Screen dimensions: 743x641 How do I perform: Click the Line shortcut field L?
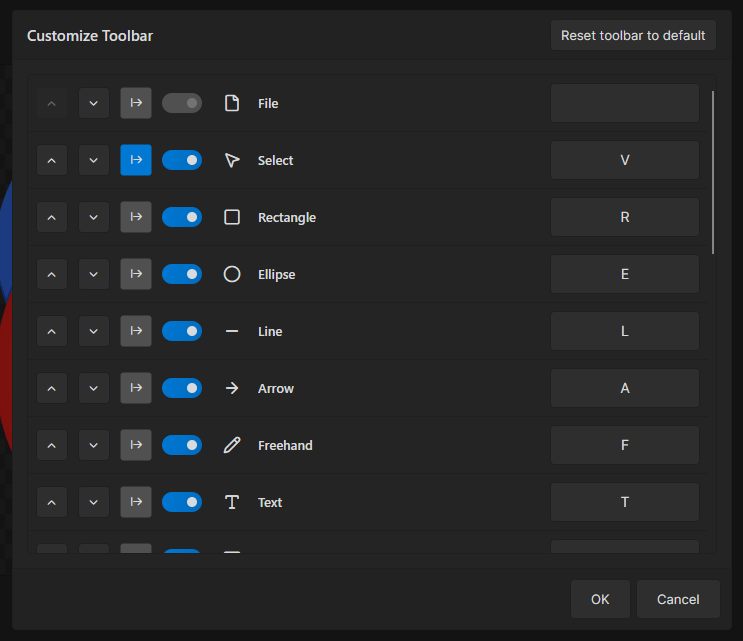tap(625, 331)
